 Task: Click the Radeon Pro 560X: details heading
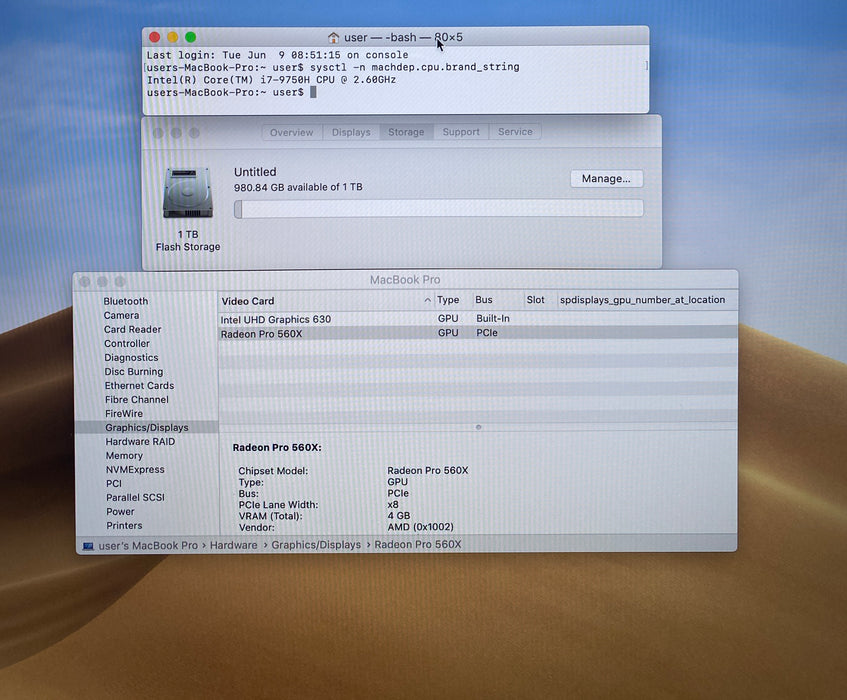coord(277,448)
